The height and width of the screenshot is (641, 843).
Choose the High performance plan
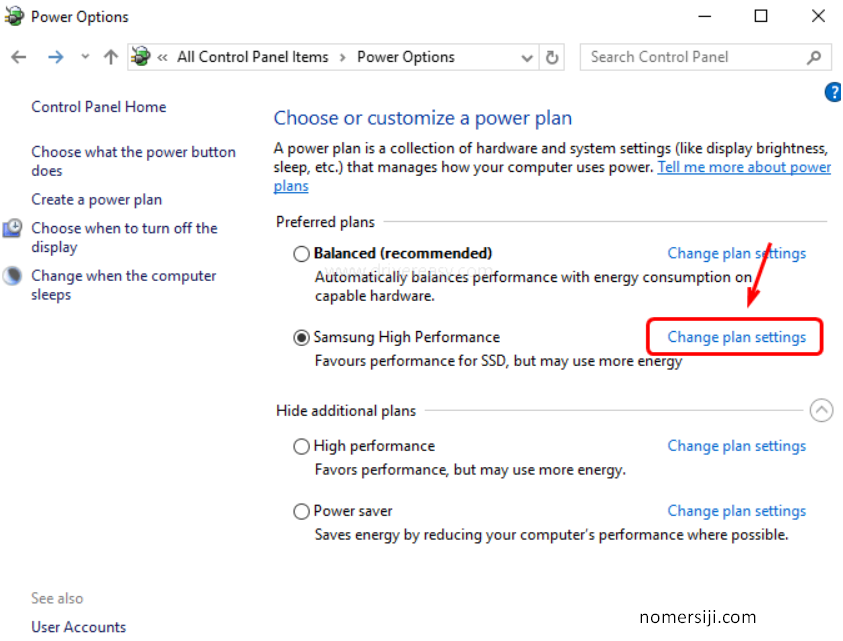coord(301,445)
